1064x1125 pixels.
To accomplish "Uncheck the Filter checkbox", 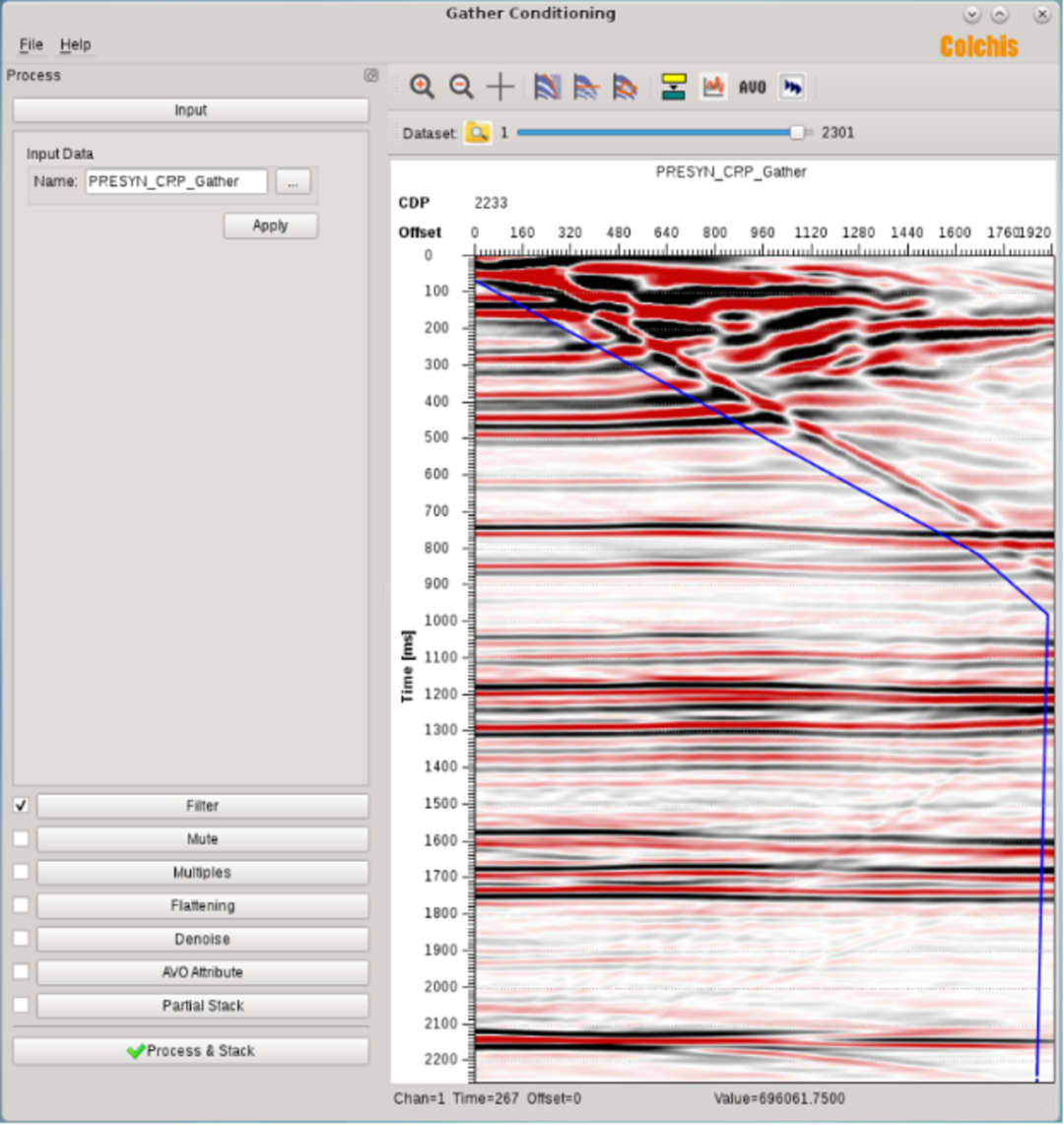I will pyautogui.click(x=21, y=806).
